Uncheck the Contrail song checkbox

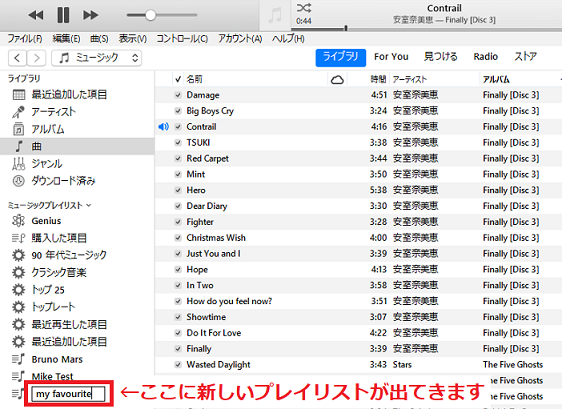178,127
